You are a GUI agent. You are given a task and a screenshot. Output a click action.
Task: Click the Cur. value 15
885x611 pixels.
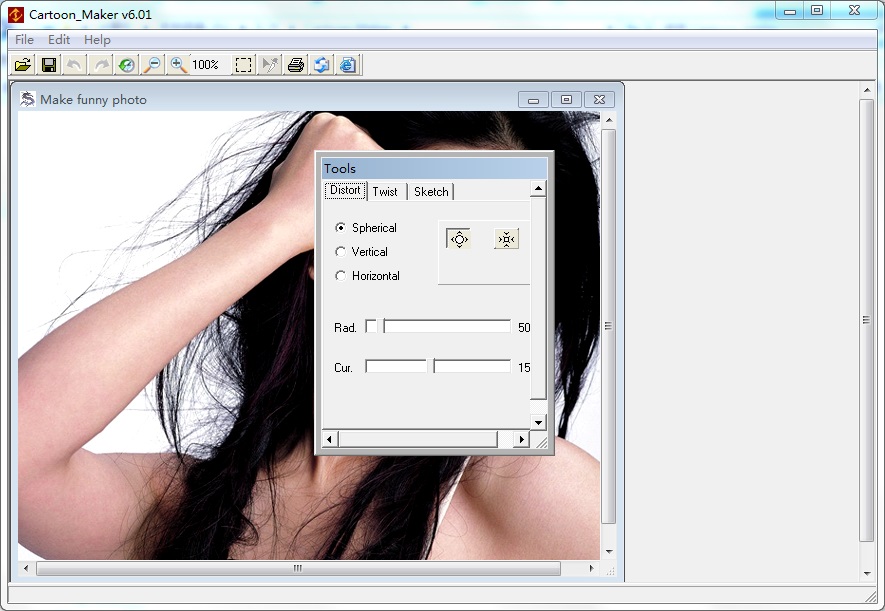tap(524, 367)
